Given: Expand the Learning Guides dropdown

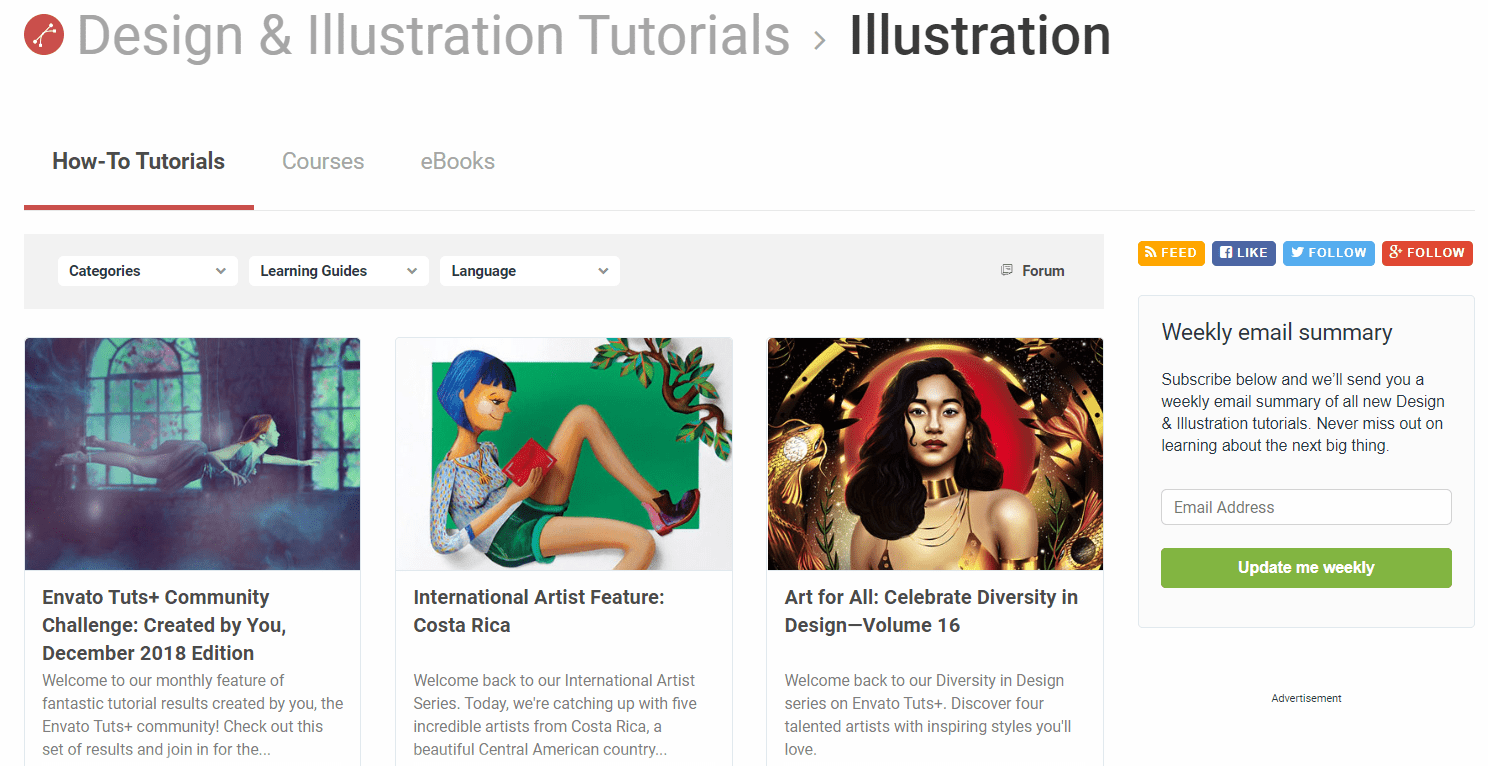Looking at the screenshot, I should coord(339,271).
